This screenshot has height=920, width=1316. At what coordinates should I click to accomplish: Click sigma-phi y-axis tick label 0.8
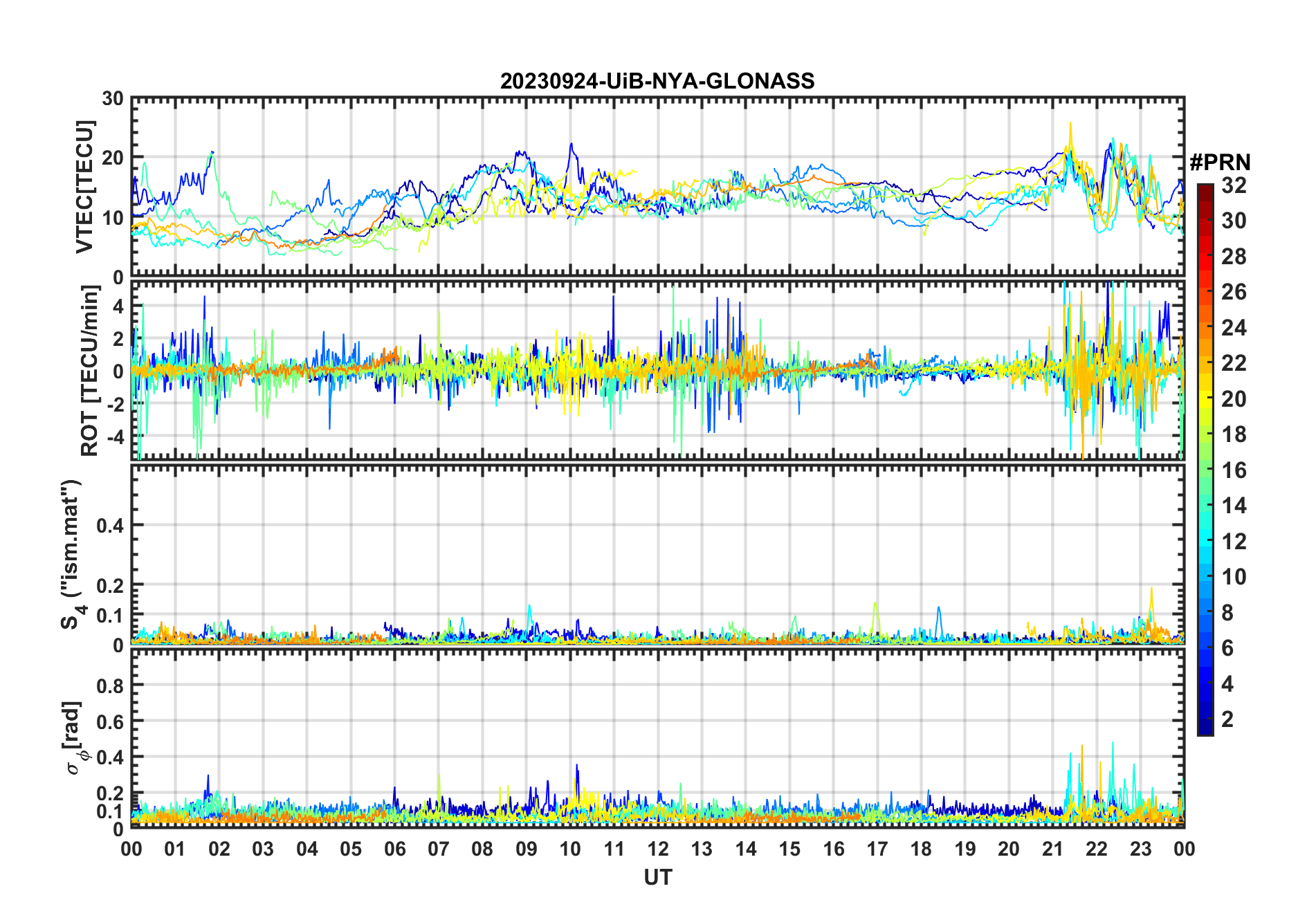tap(110, 686)
